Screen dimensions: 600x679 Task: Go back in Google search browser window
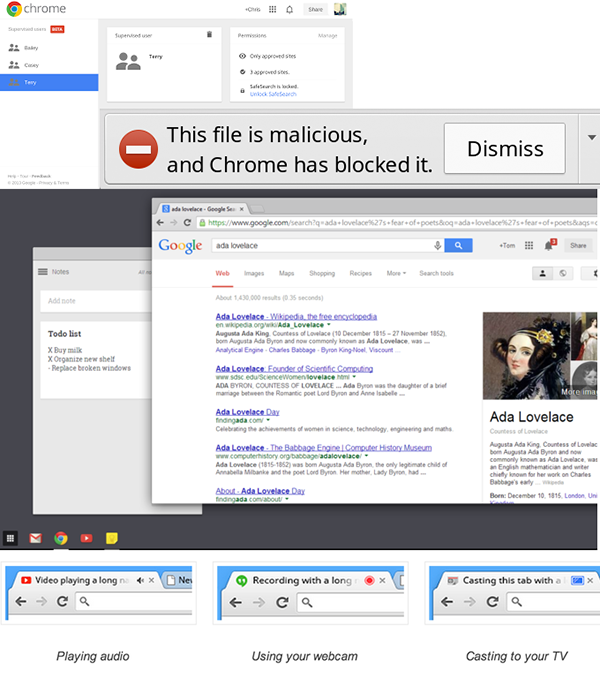pyautogui.click(x=160, y=223)
